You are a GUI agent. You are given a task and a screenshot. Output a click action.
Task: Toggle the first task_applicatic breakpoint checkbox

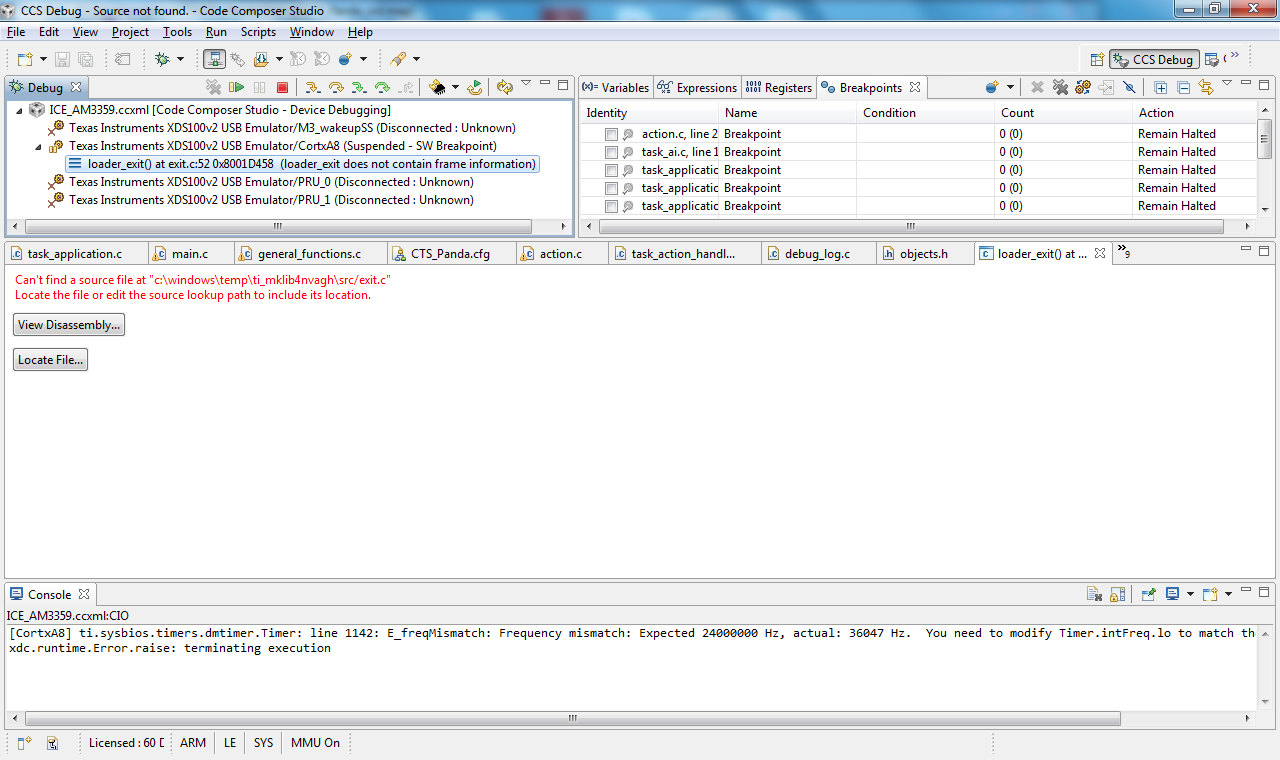611,170
